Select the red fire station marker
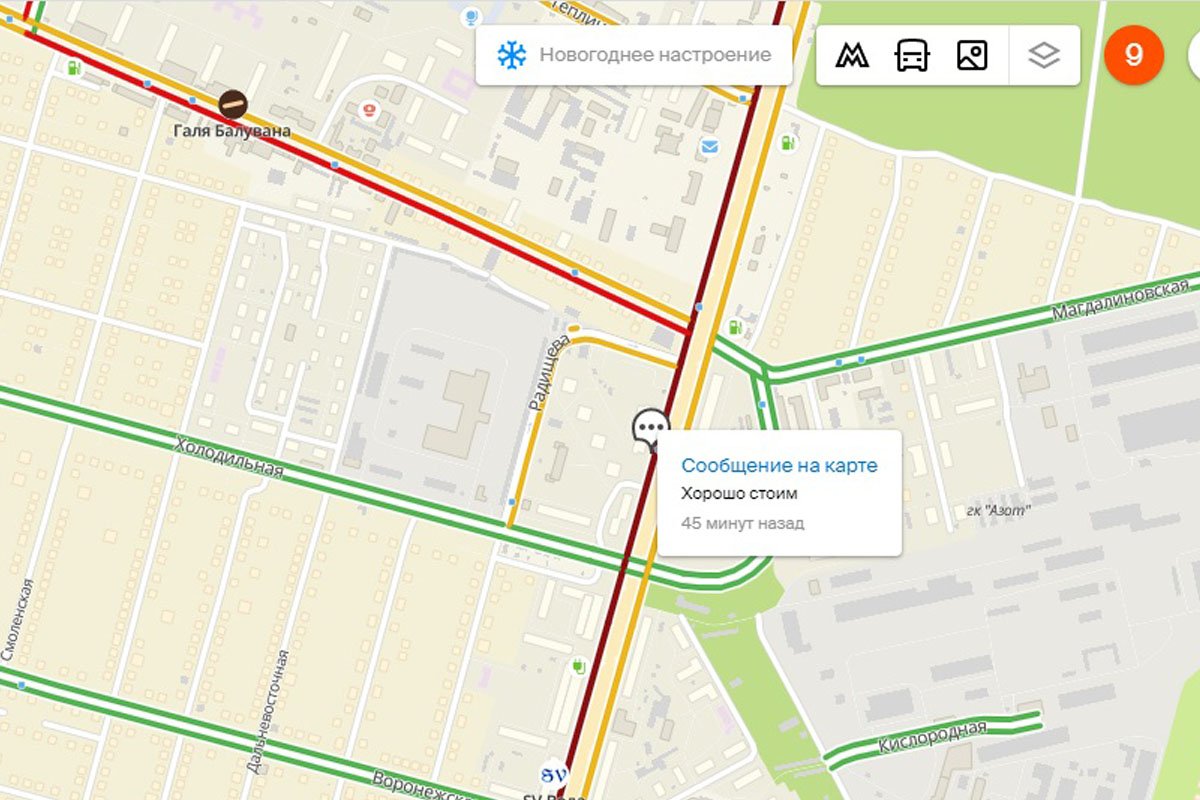 (x=371, y=108)
